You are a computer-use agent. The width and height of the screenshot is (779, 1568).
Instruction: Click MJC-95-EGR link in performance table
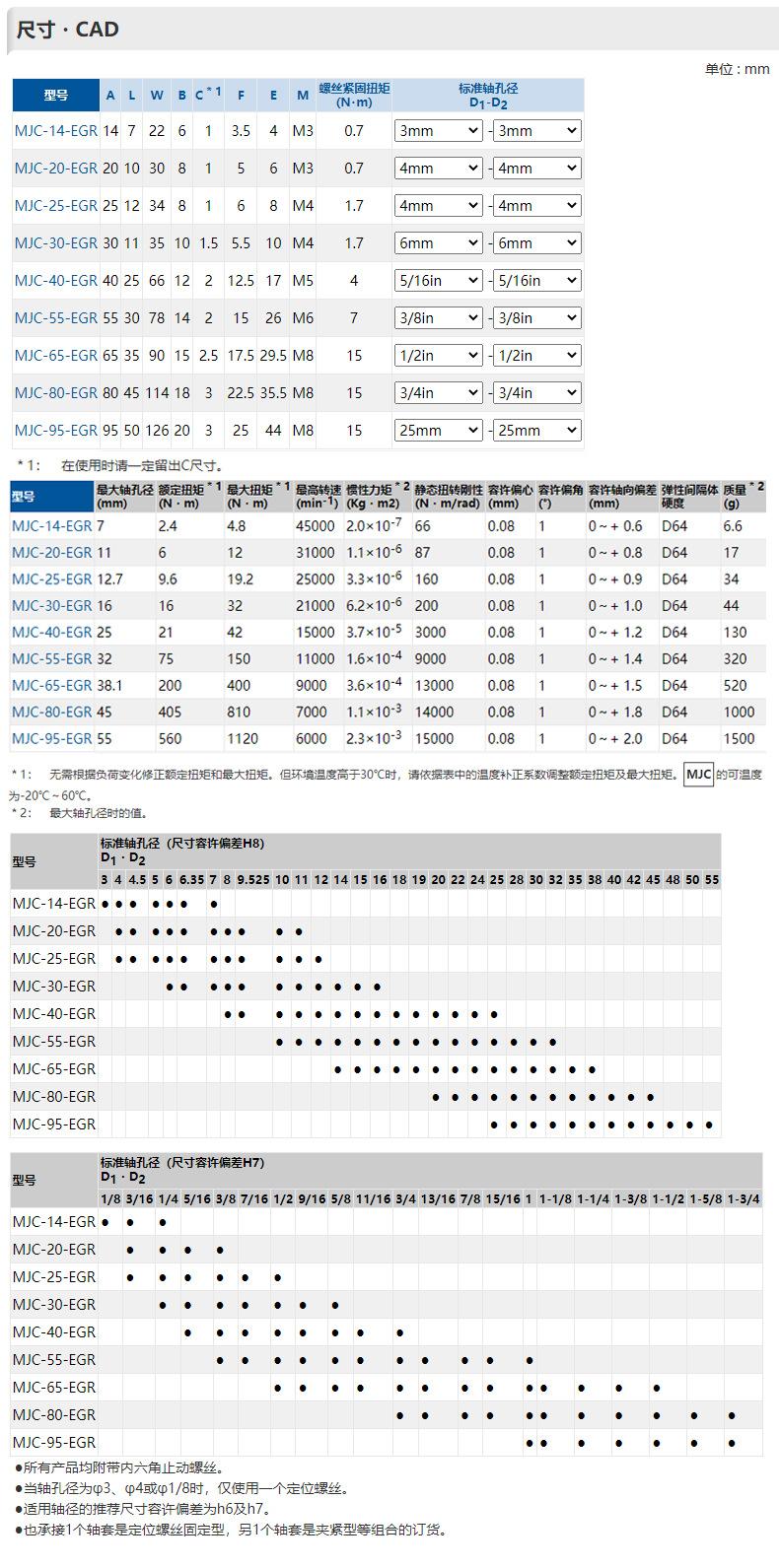tap(52, 738)
